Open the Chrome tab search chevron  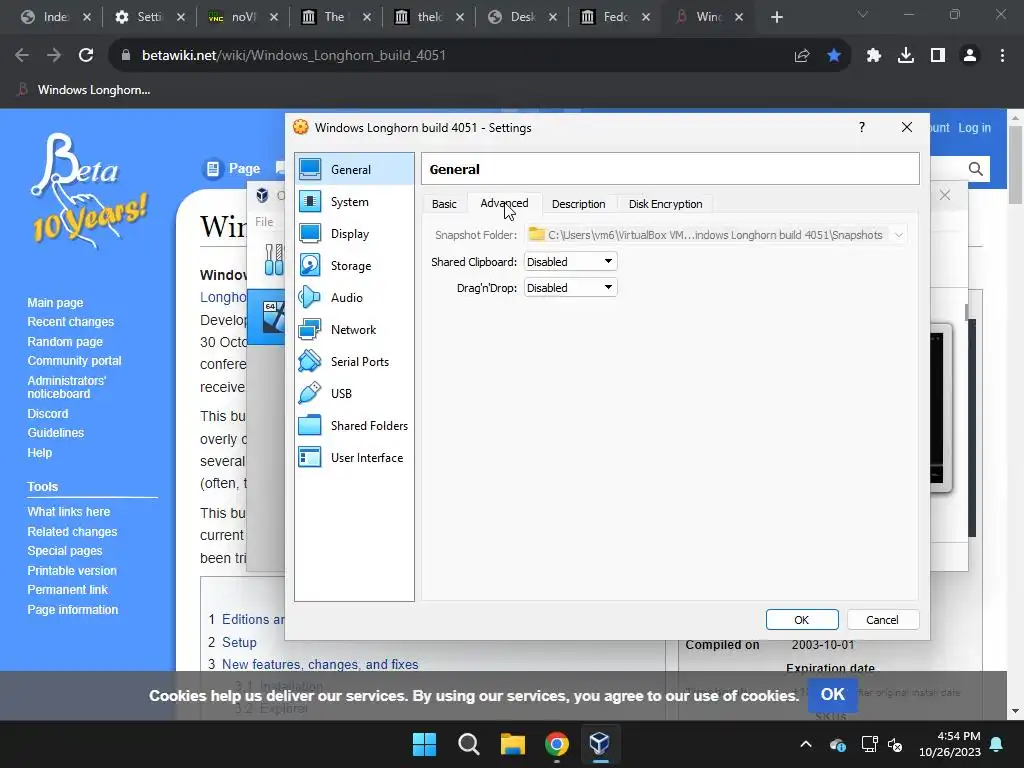(x=863, y=14)
